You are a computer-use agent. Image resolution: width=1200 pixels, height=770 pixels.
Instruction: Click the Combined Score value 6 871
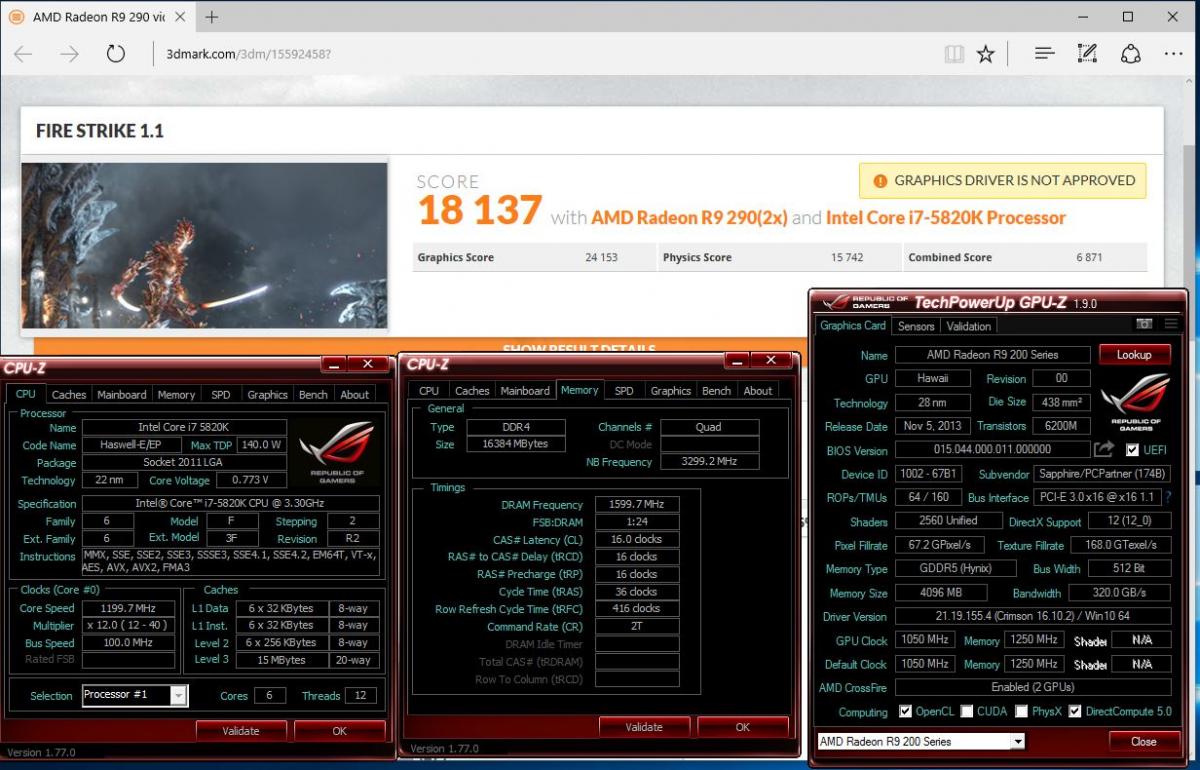click(1089, 257)
